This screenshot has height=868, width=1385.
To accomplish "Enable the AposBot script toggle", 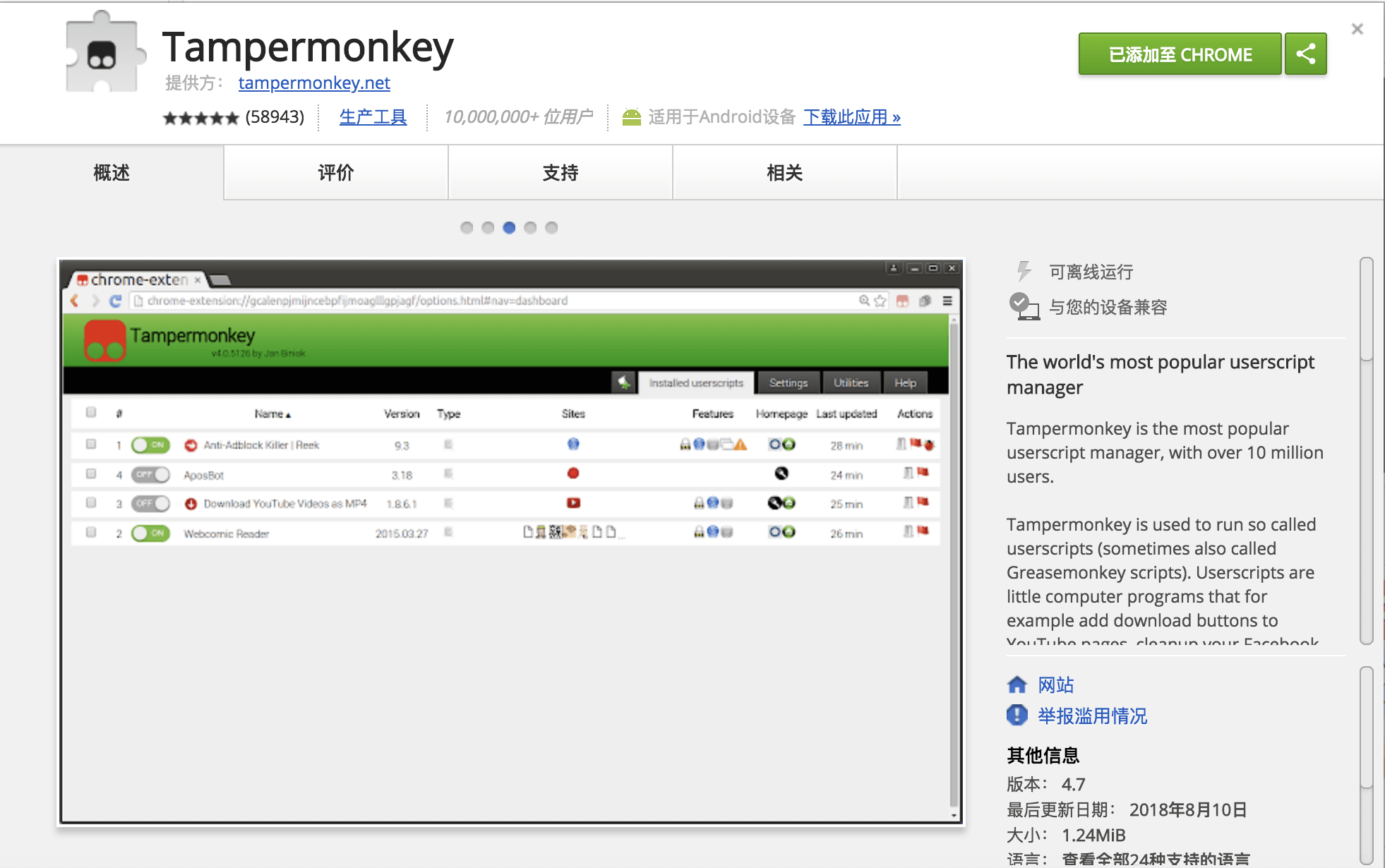I will [150, 474].
